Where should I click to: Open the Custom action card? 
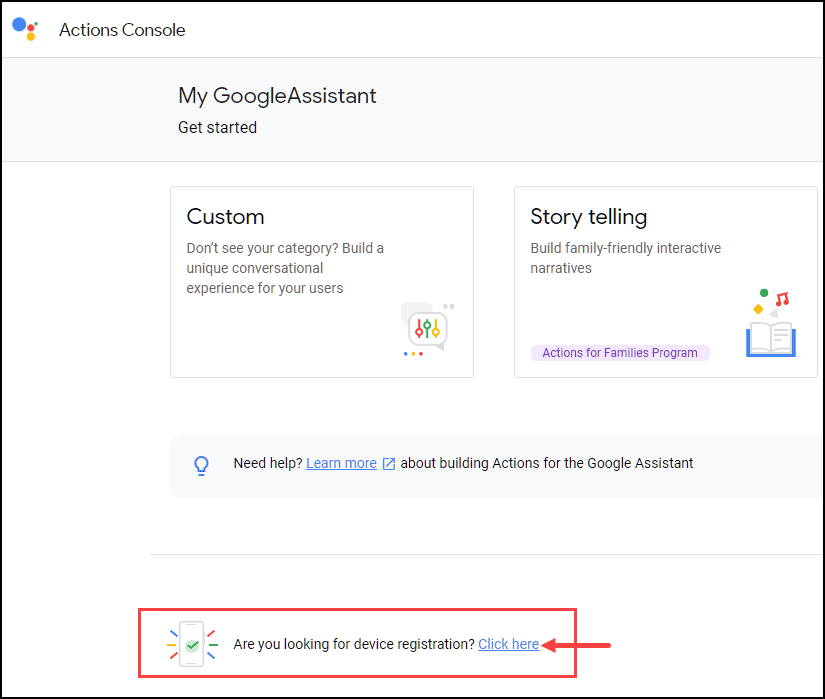coord(322,282)
